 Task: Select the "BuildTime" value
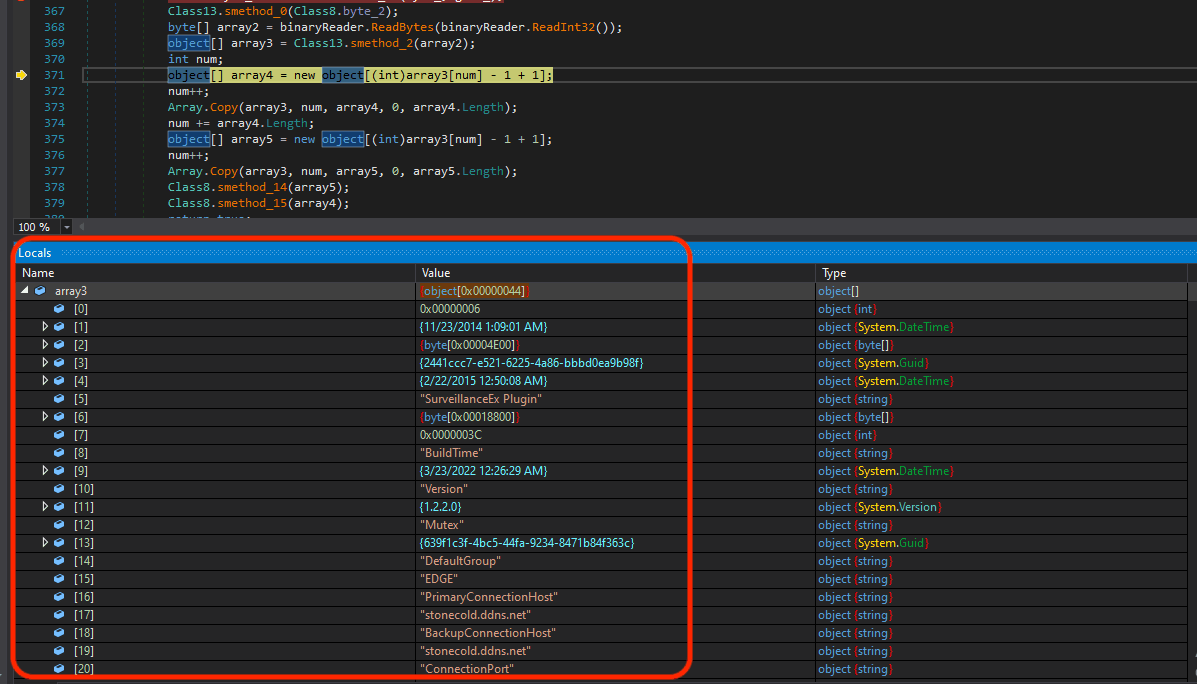pos(451,453)
